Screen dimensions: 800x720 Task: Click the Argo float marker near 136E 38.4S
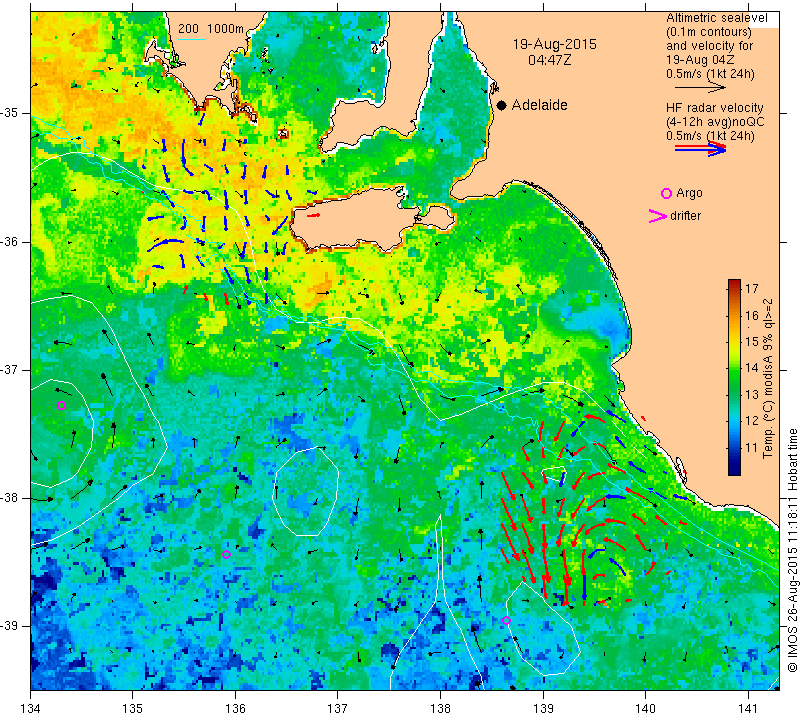pos(227,555)
